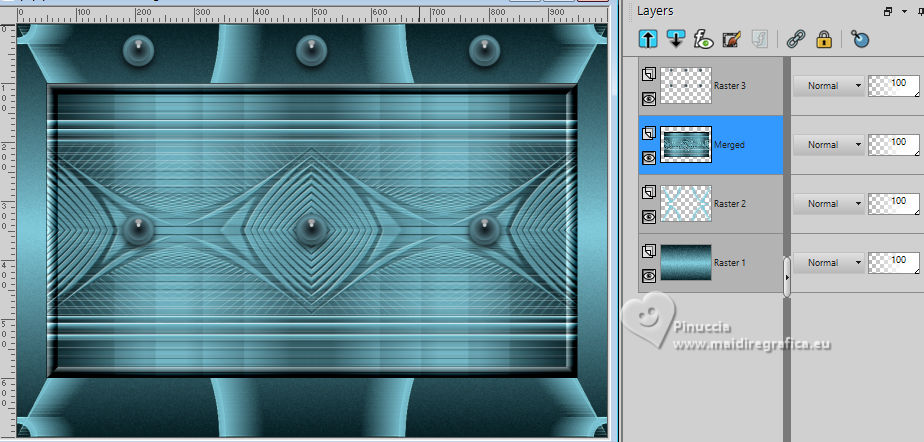Toggle the lock transparency padlock icon
The height and width of the screenshot is (442, 924).
(824, 39)
